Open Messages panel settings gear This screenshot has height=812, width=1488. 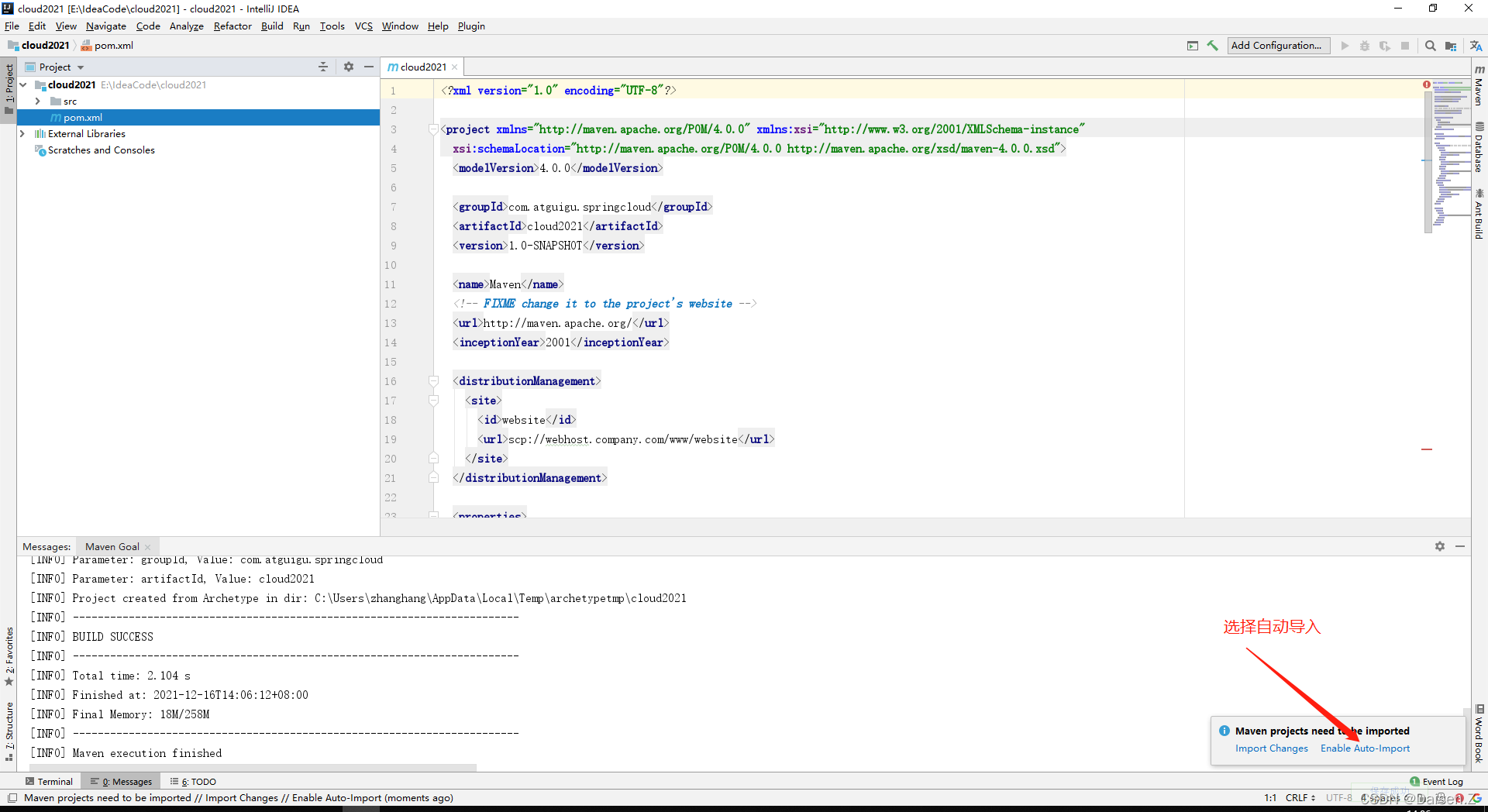[1440, 546]
